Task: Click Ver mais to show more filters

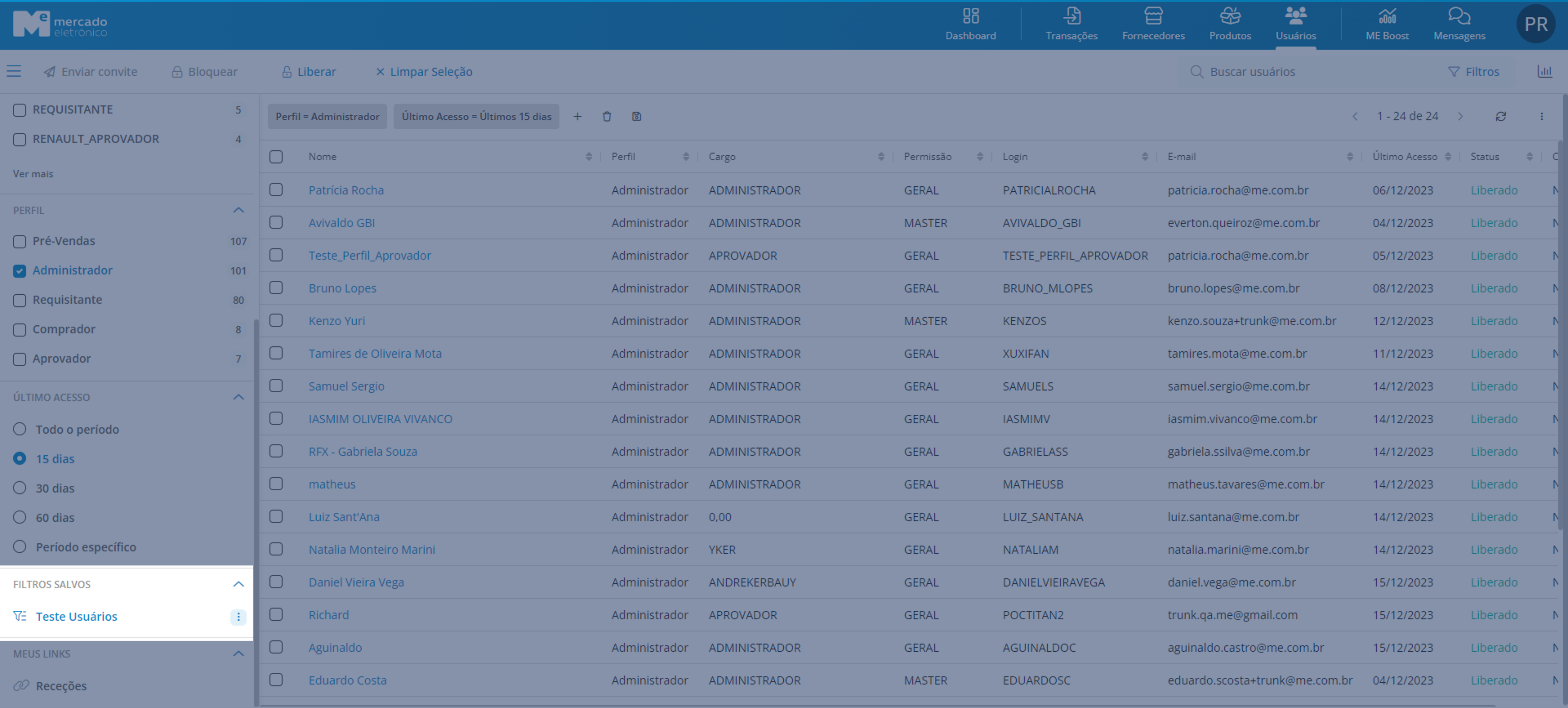Action: pyautogui.click(x=33, y=174)
